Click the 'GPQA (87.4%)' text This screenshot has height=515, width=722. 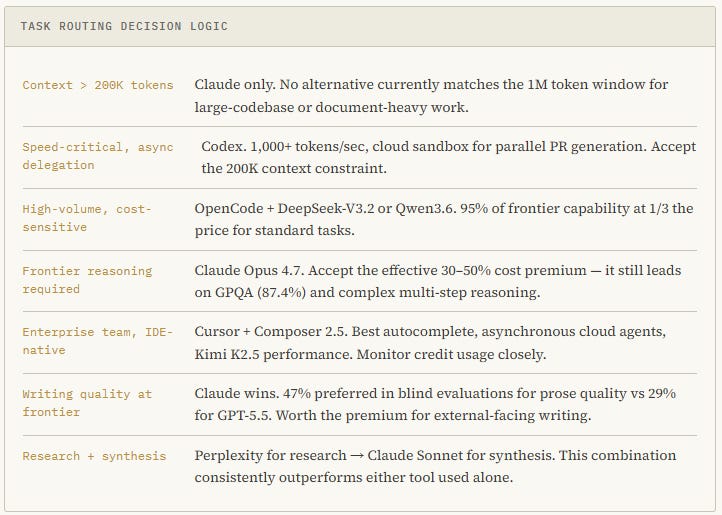[260, 293]
